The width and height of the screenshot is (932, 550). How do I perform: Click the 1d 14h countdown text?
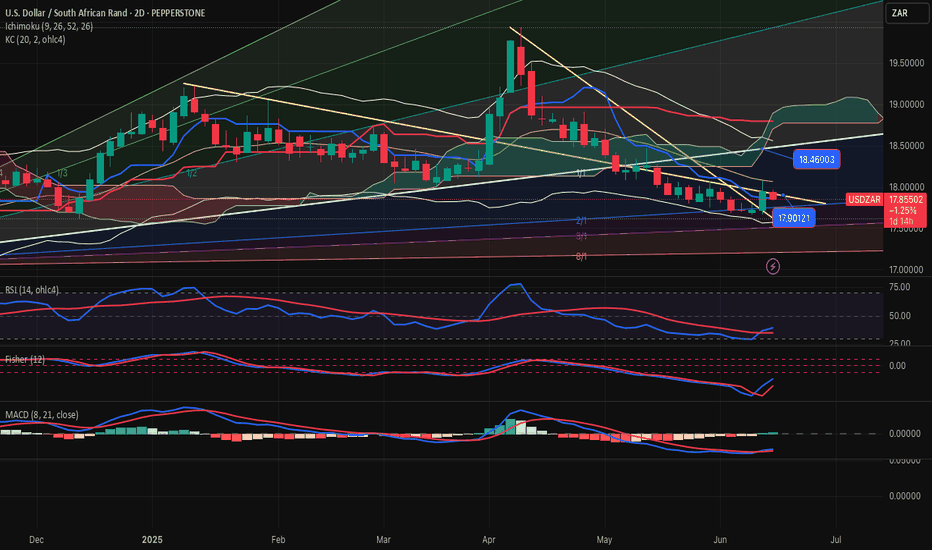tap(901, 221)
